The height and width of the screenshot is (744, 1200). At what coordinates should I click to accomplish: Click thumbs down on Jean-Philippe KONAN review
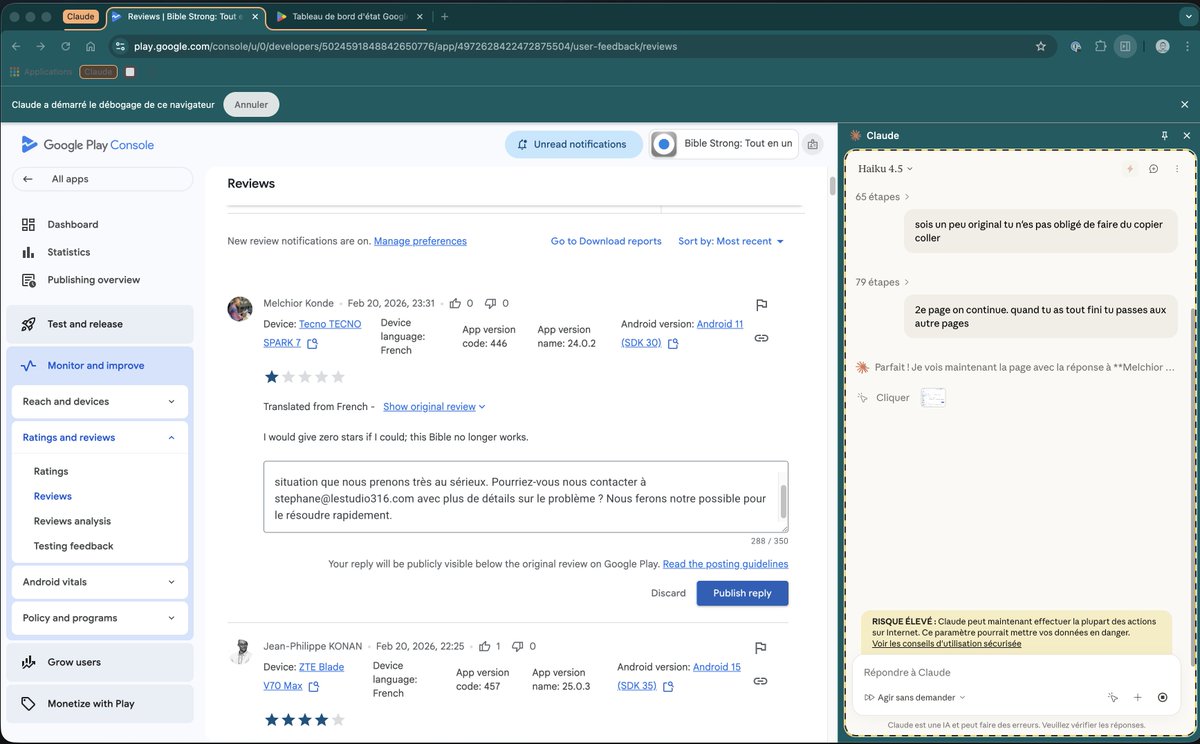pyautogui.click(x=516, y=646)
